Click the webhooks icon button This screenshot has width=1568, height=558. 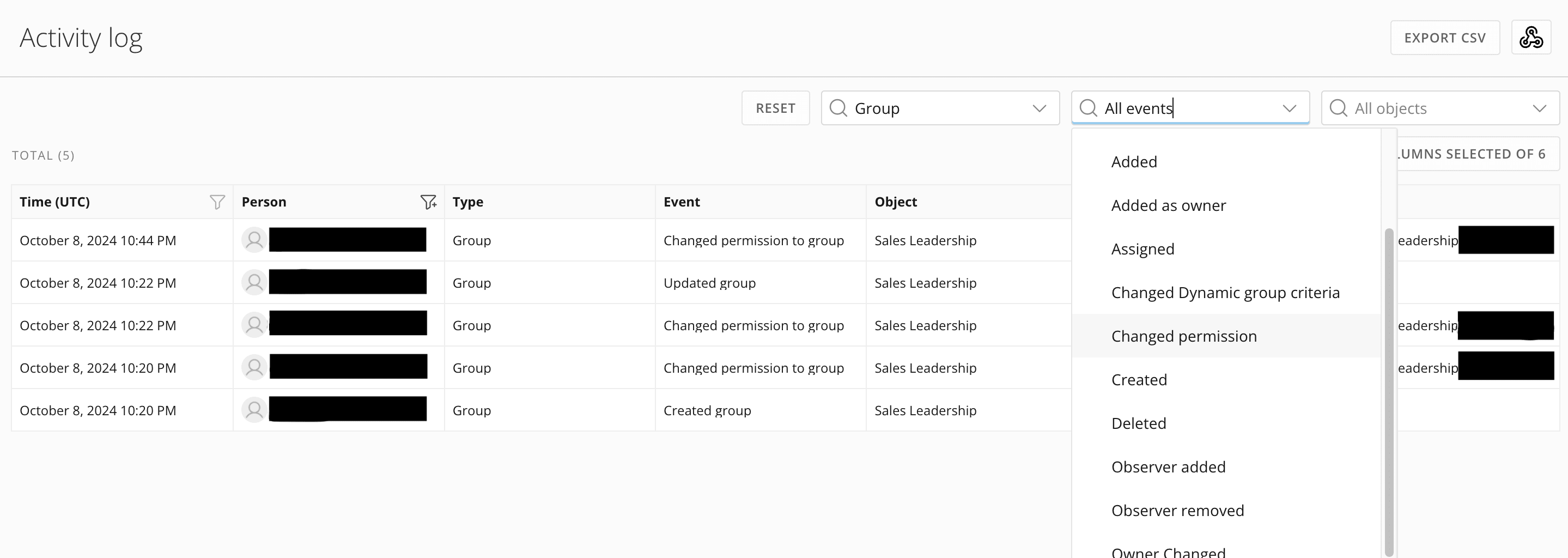tap(1530, 38)
